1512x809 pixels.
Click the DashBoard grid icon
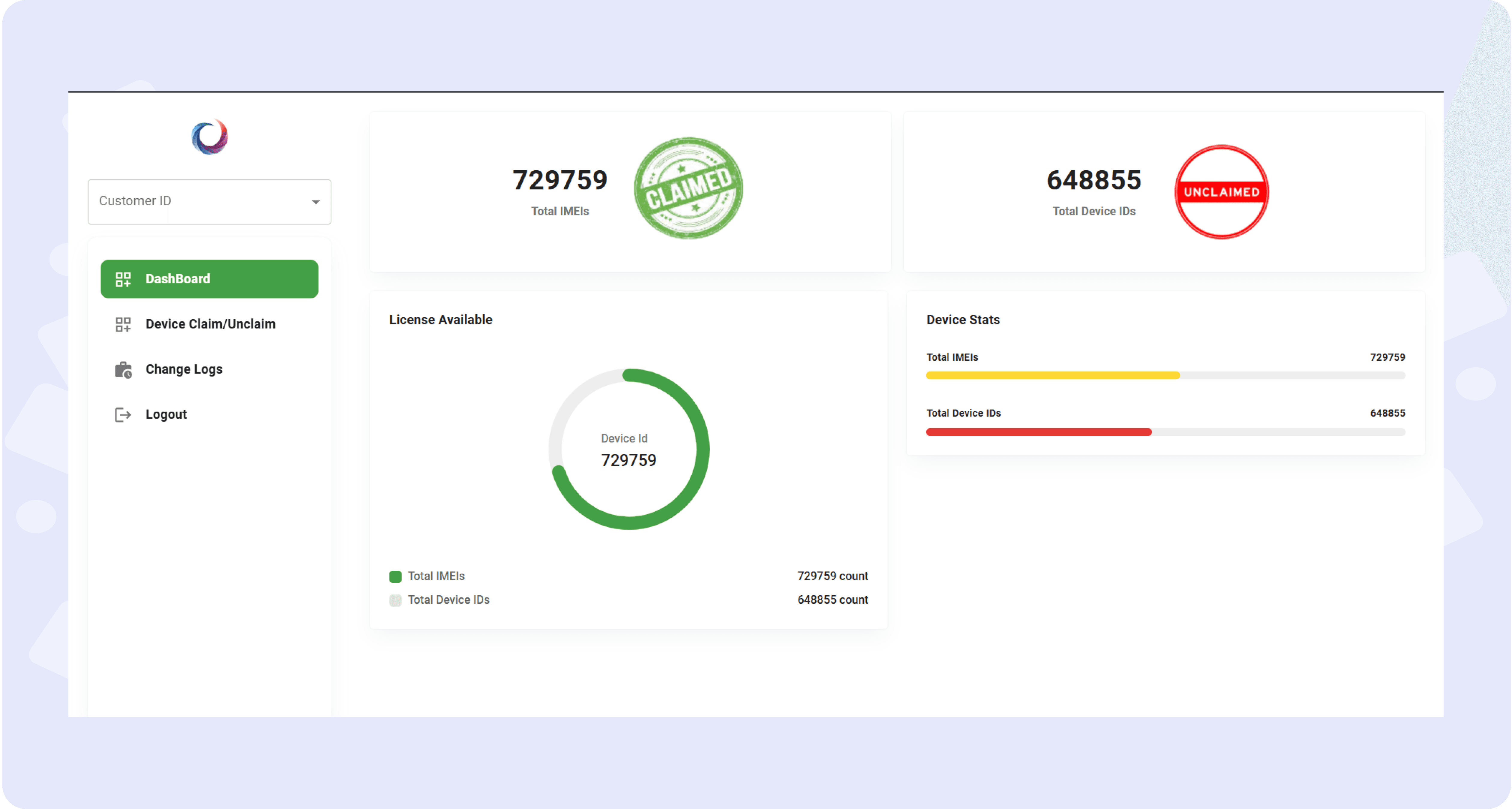[x=123, y=279]
